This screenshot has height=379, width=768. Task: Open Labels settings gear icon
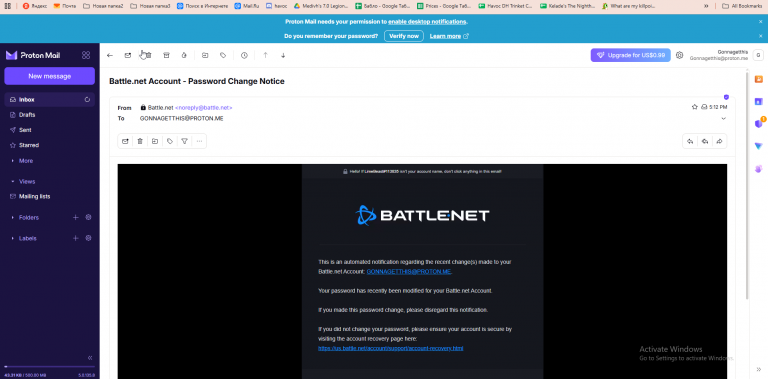(89, 238)
